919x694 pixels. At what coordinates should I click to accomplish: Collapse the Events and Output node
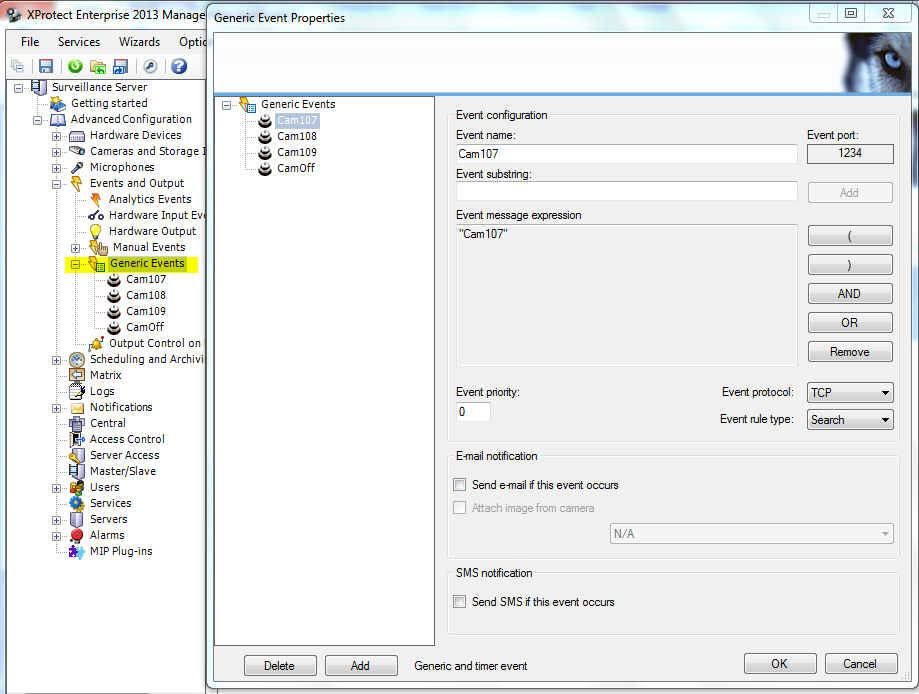[x=56, y=184]
